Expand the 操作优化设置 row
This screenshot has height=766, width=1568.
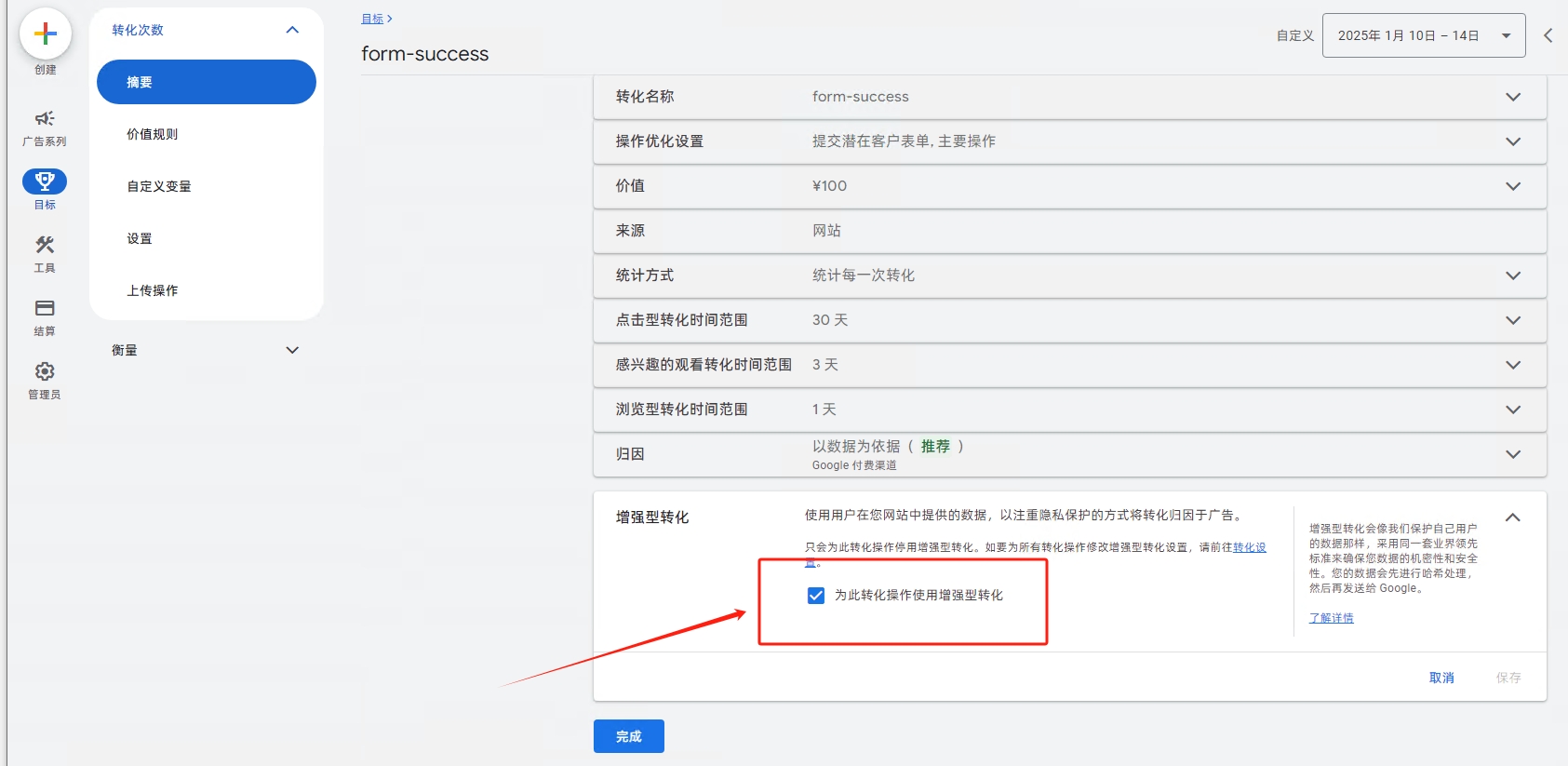point(1513,141)
